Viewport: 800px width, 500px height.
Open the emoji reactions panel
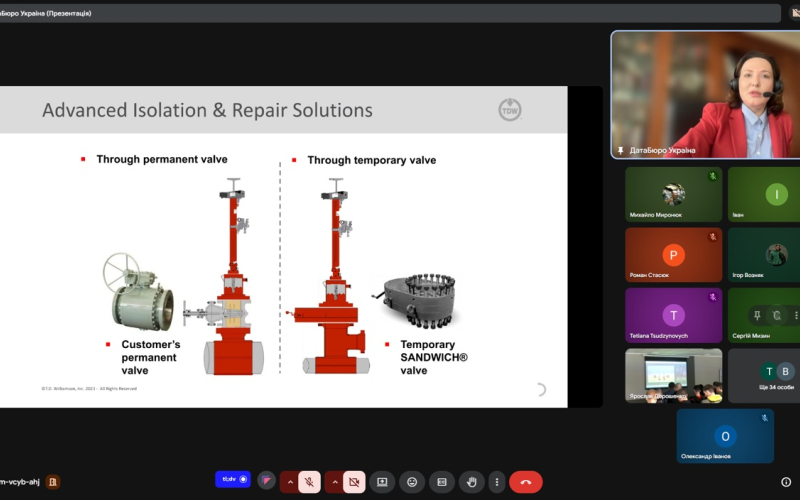tap(411, 482)
